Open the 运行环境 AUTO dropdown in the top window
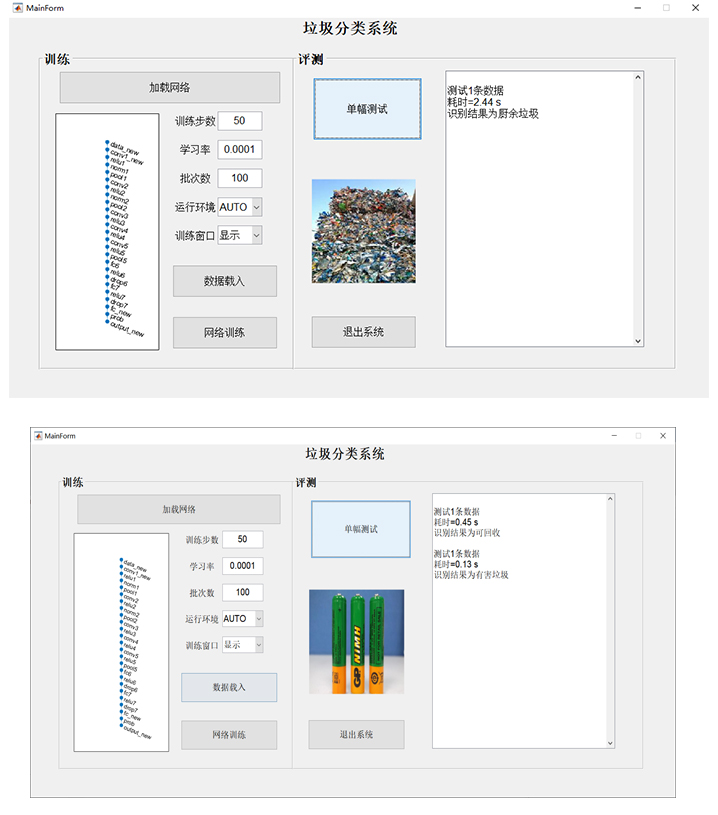 point(240,207)
